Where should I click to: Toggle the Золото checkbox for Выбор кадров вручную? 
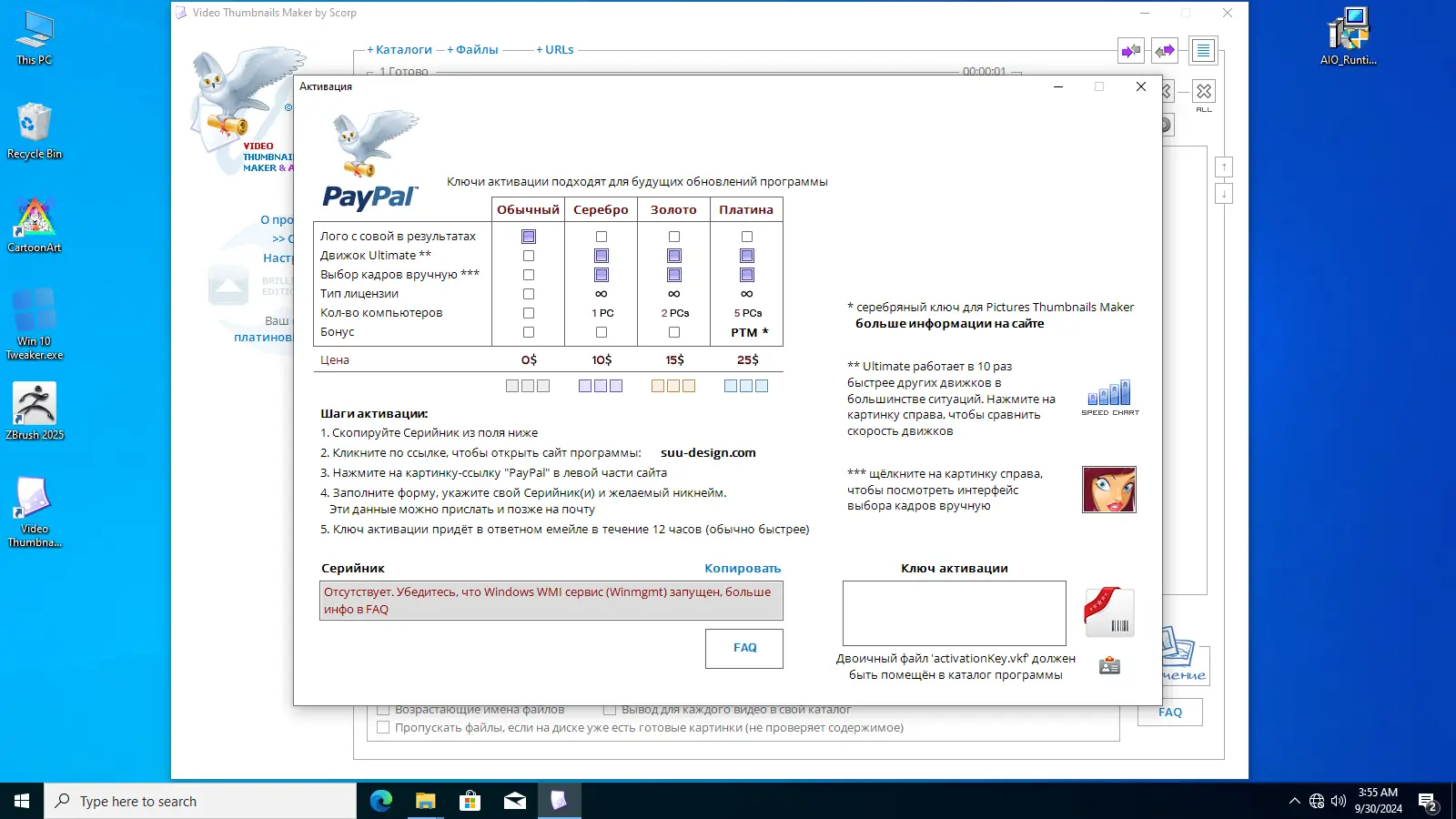click(x=674, y=275)
